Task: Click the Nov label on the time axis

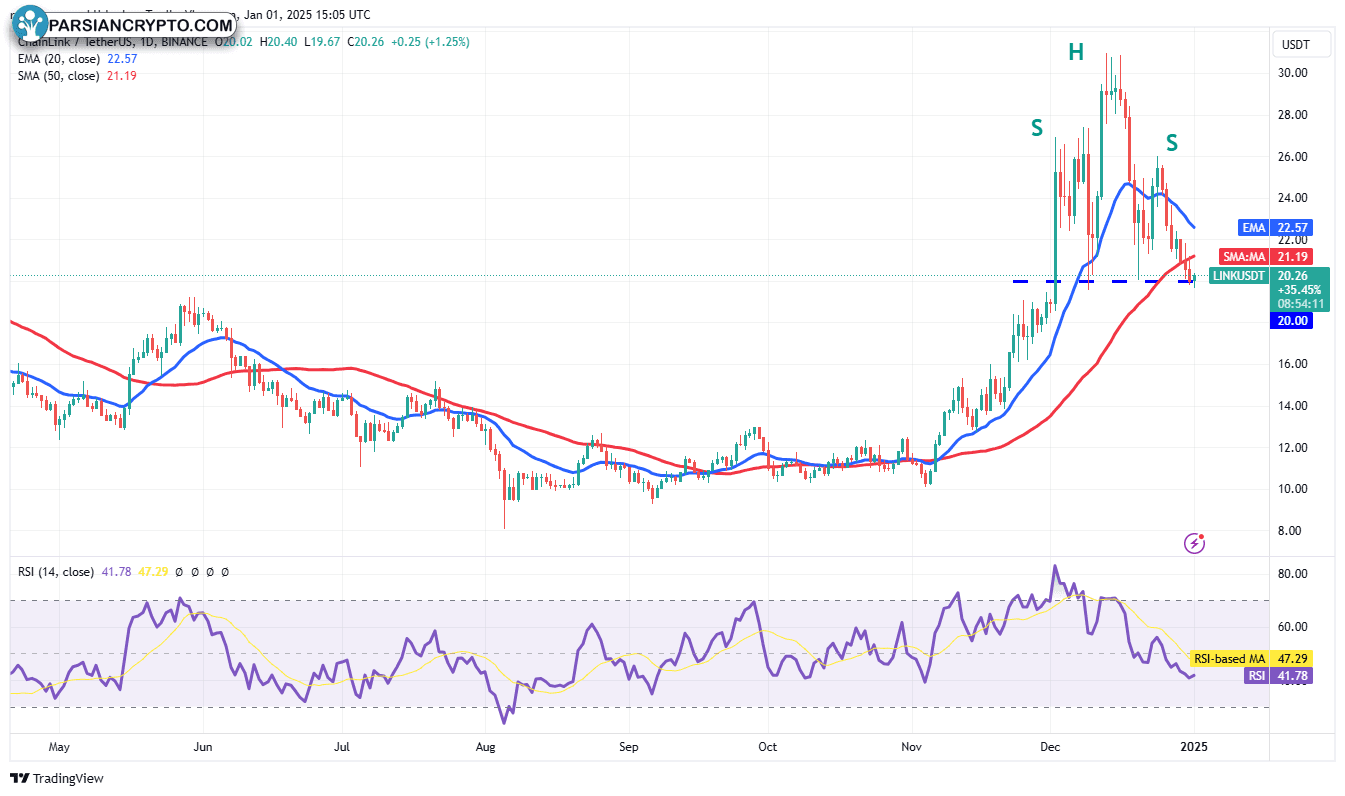Action: [912, 746]
